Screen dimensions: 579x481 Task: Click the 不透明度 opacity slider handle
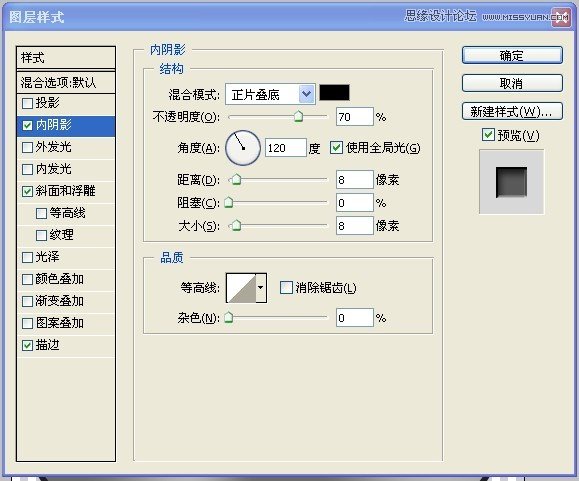298,117
